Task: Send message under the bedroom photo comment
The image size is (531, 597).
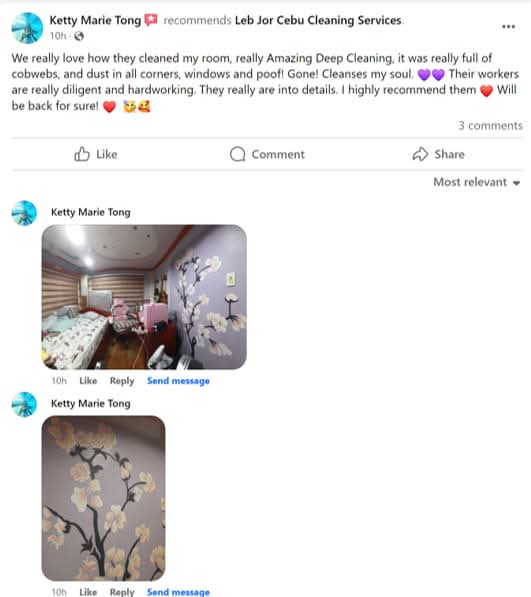Action: [x=178, y=381]
